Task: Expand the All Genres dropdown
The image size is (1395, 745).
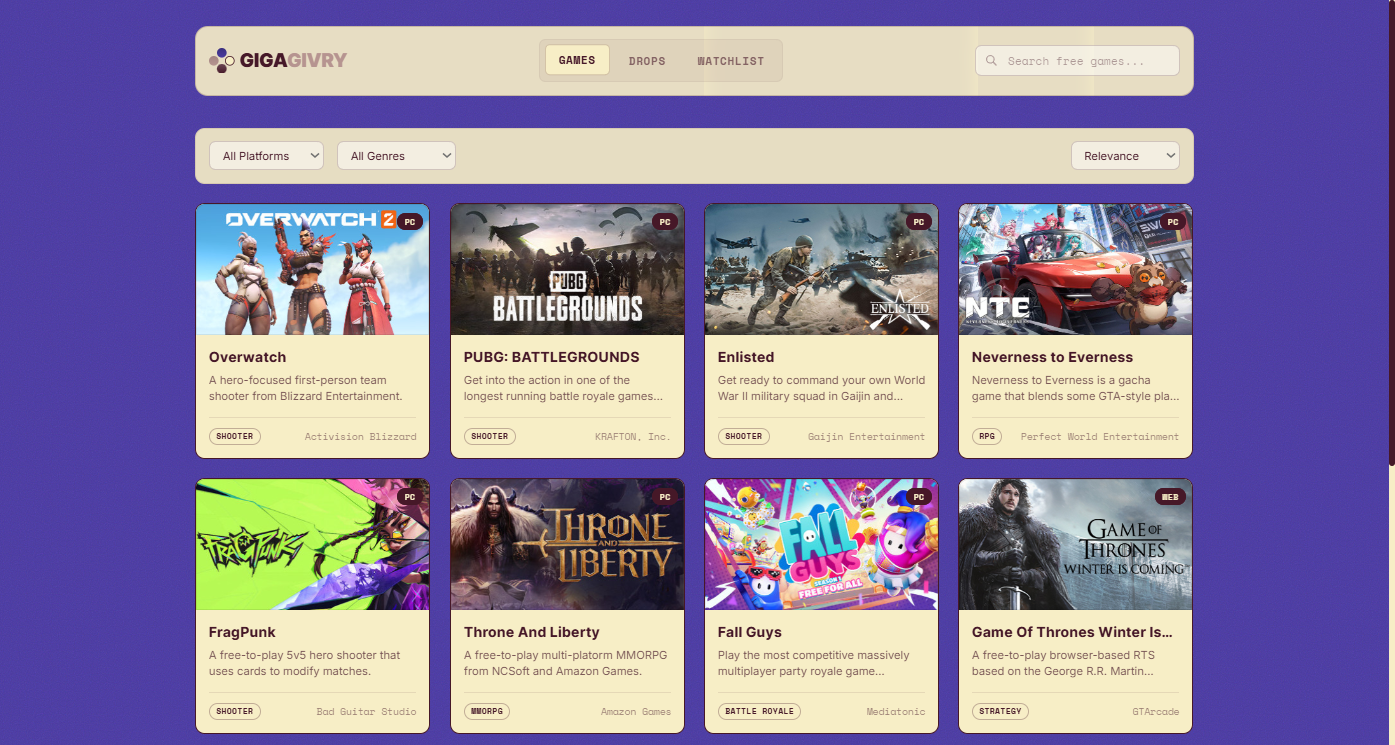Action: tap(396, 156)
